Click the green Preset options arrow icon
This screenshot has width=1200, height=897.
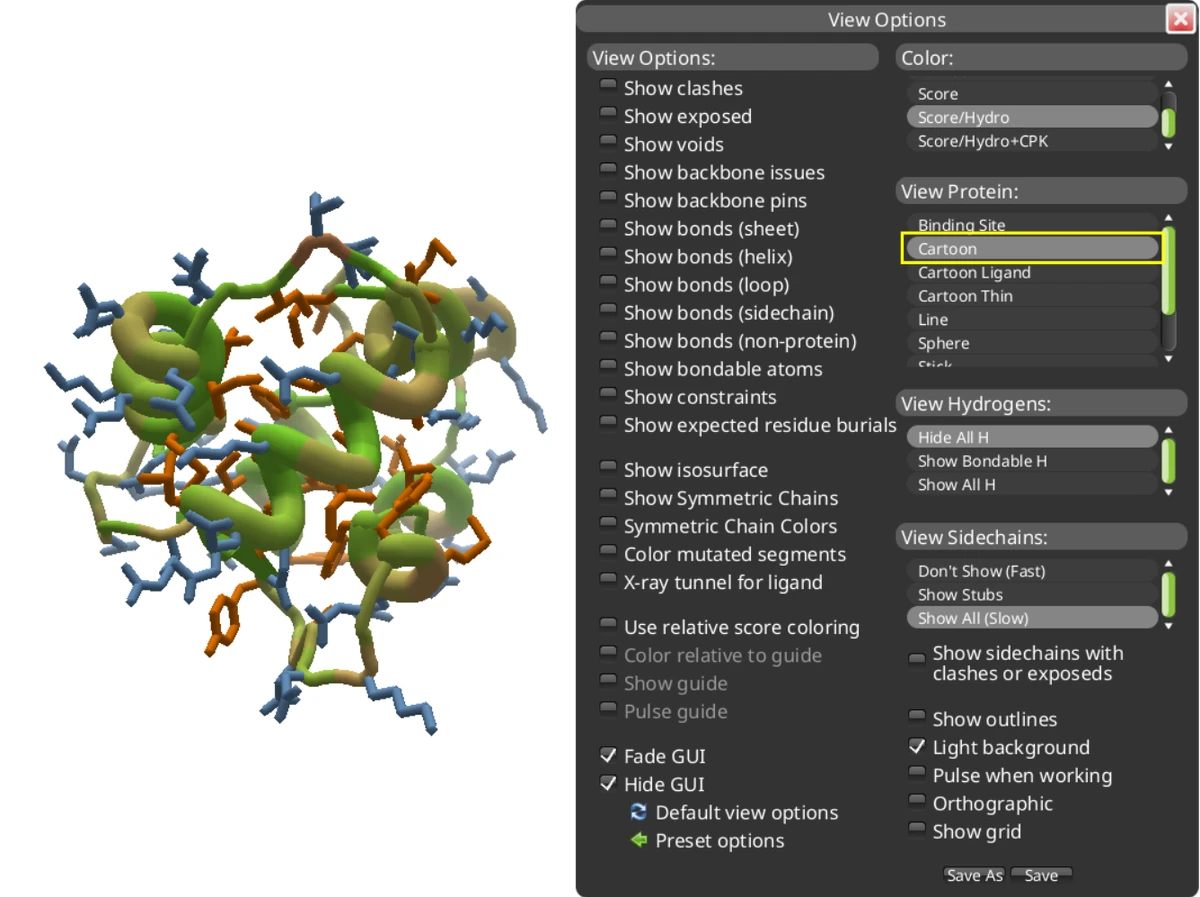coord(638,840)
